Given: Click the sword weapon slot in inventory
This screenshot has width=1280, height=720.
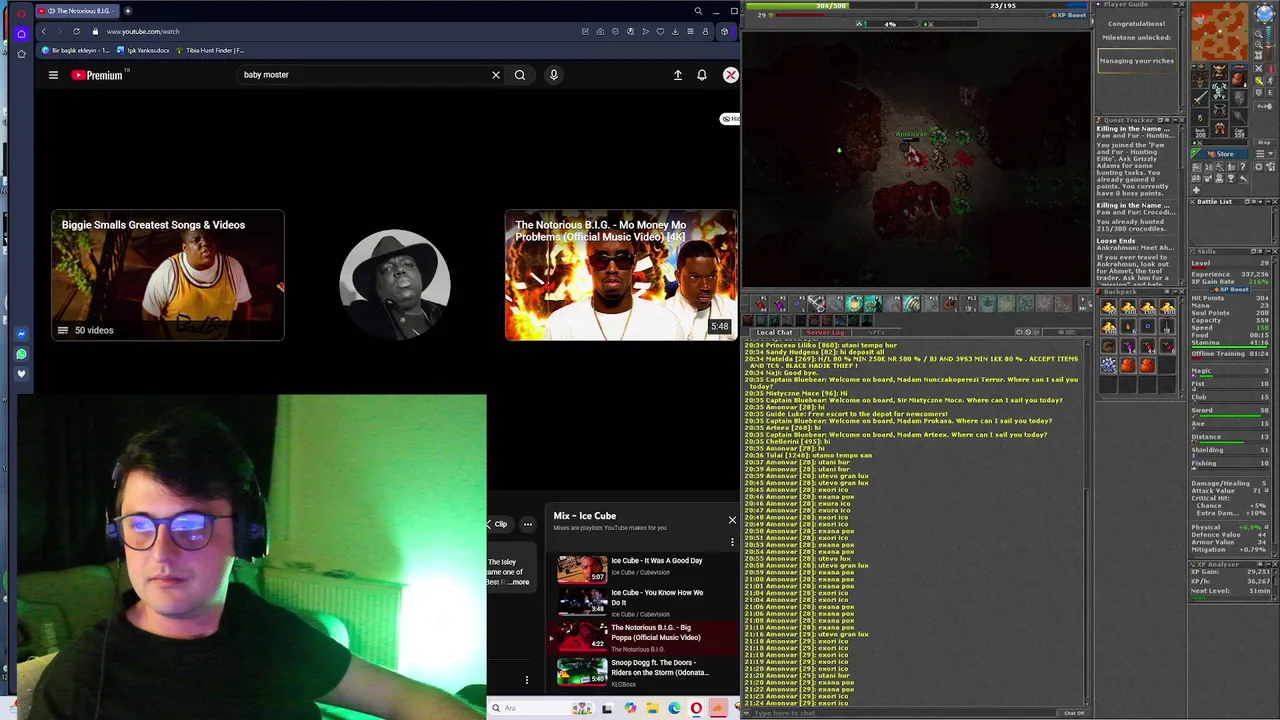Looking at the screenshot, I should (1200, 98).
